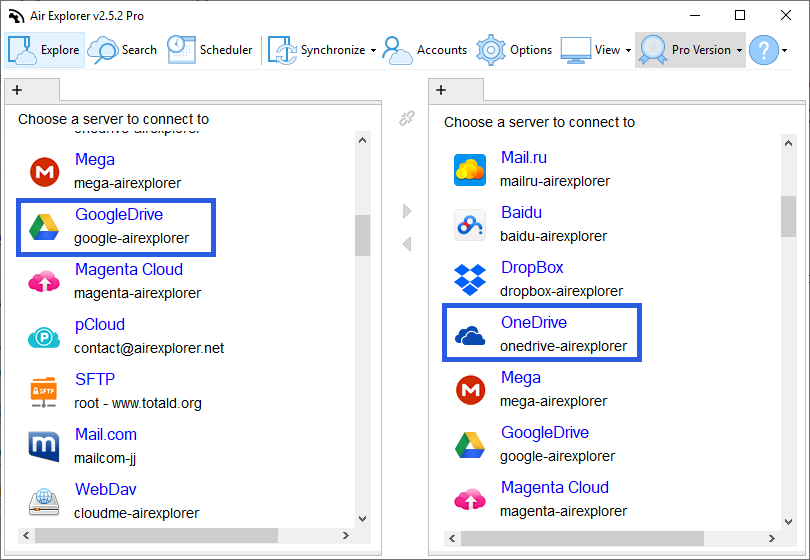The image size is (810, 560).
Task: Click the Pro Version button
Action: 686,50
